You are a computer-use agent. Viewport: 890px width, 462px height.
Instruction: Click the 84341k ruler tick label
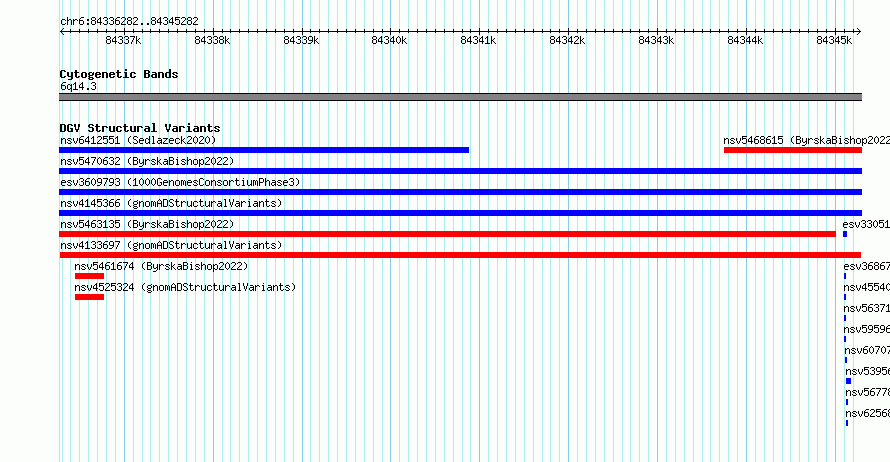[478, 40]
